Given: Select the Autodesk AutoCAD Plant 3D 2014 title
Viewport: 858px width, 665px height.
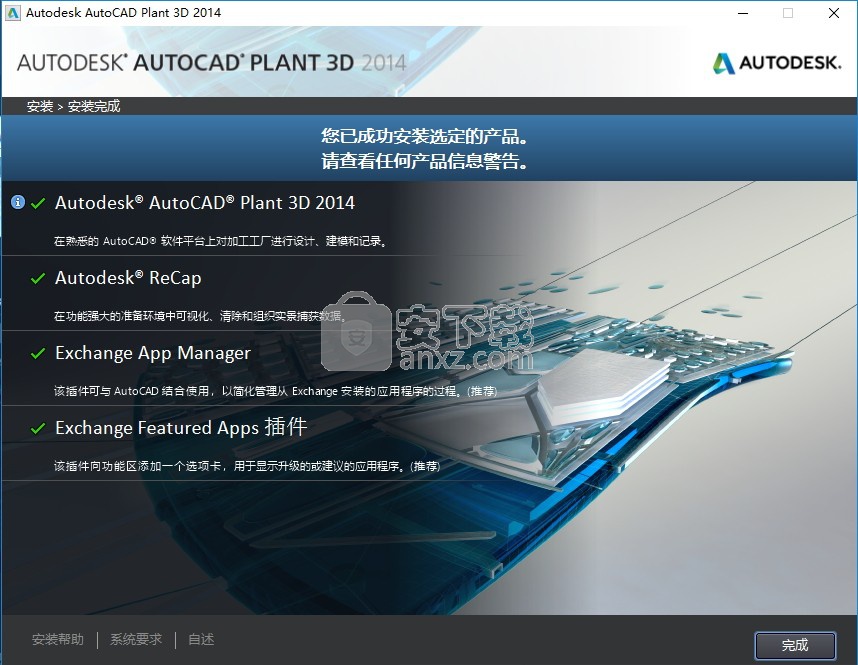Looking at the screenshot, I should [x=205, y=203].
